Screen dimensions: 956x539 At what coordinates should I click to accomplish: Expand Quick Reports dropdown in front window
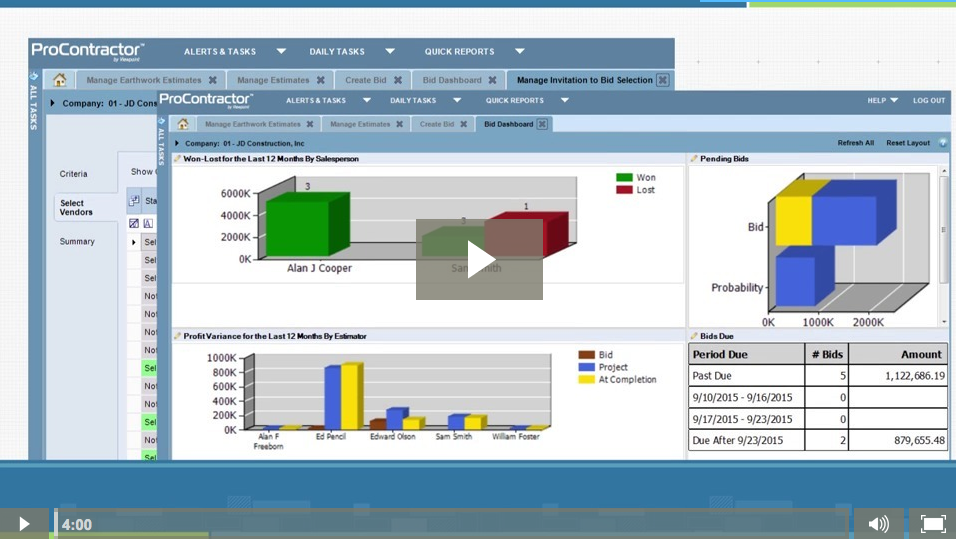pyautogui.click(x=565, y=100)
